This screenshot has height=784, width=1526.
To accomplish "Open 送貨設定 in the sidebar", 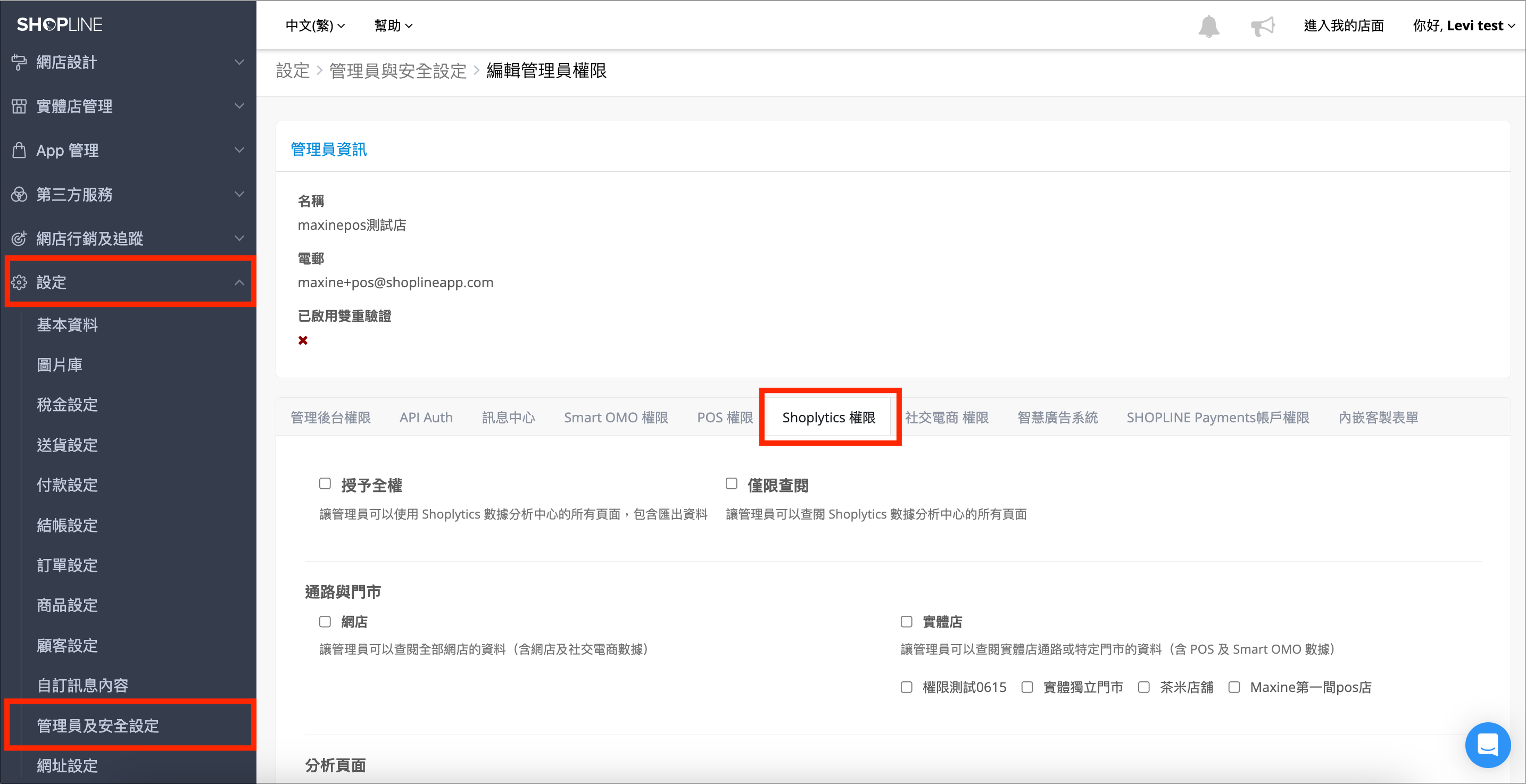I will (x=67, y=445).
